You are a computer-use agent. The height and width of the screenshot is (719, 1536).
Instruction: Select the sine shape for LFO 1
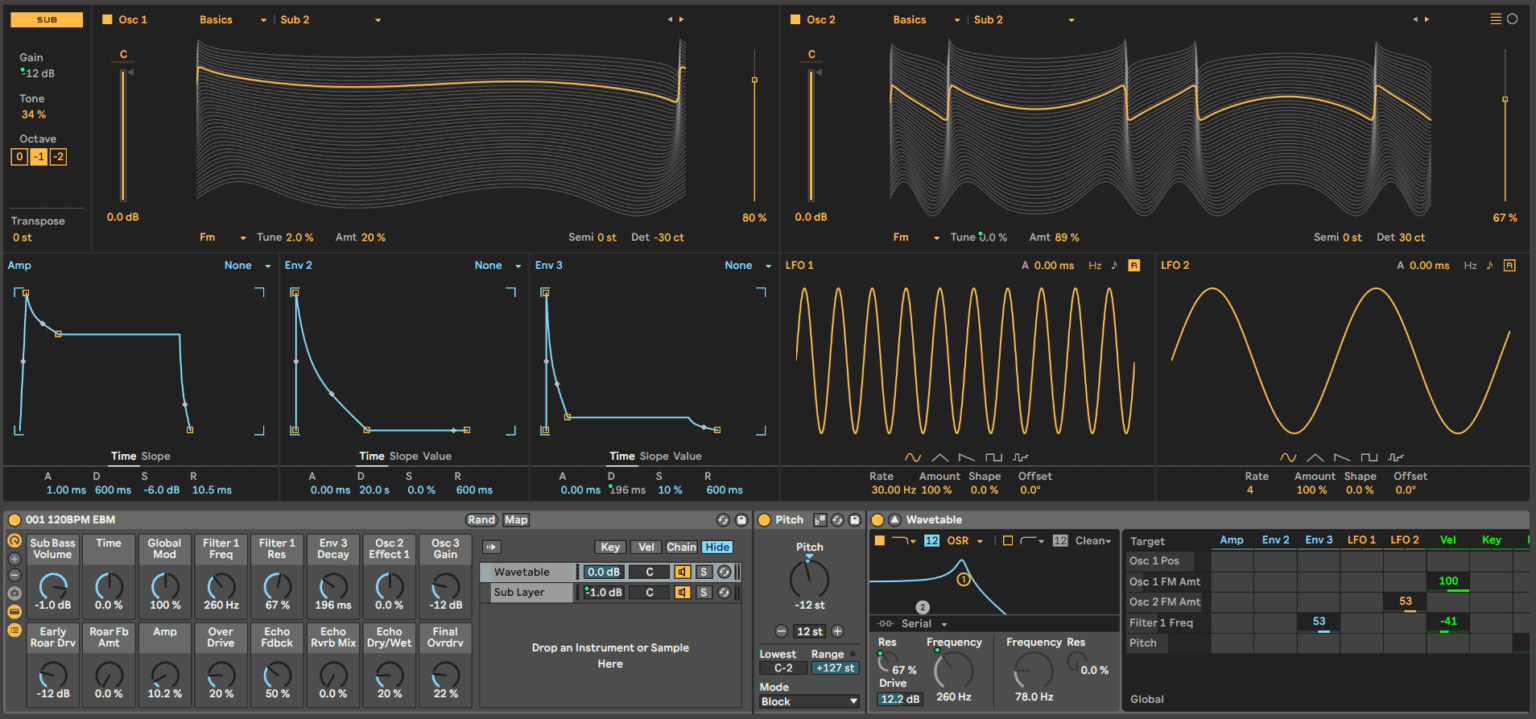pos(912,456)
